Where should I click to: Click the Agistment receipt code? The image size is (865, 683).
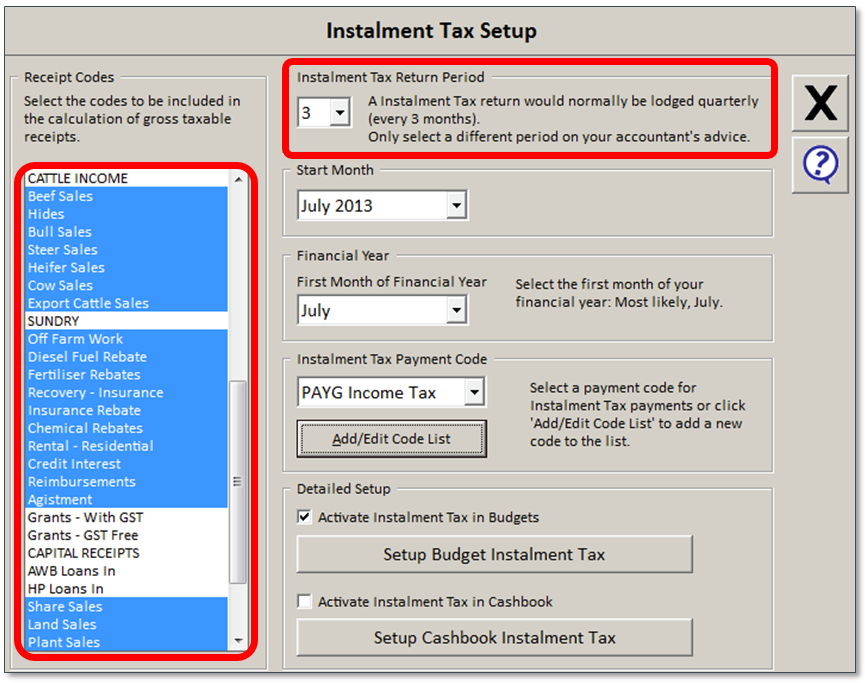[x=127, y=499]
